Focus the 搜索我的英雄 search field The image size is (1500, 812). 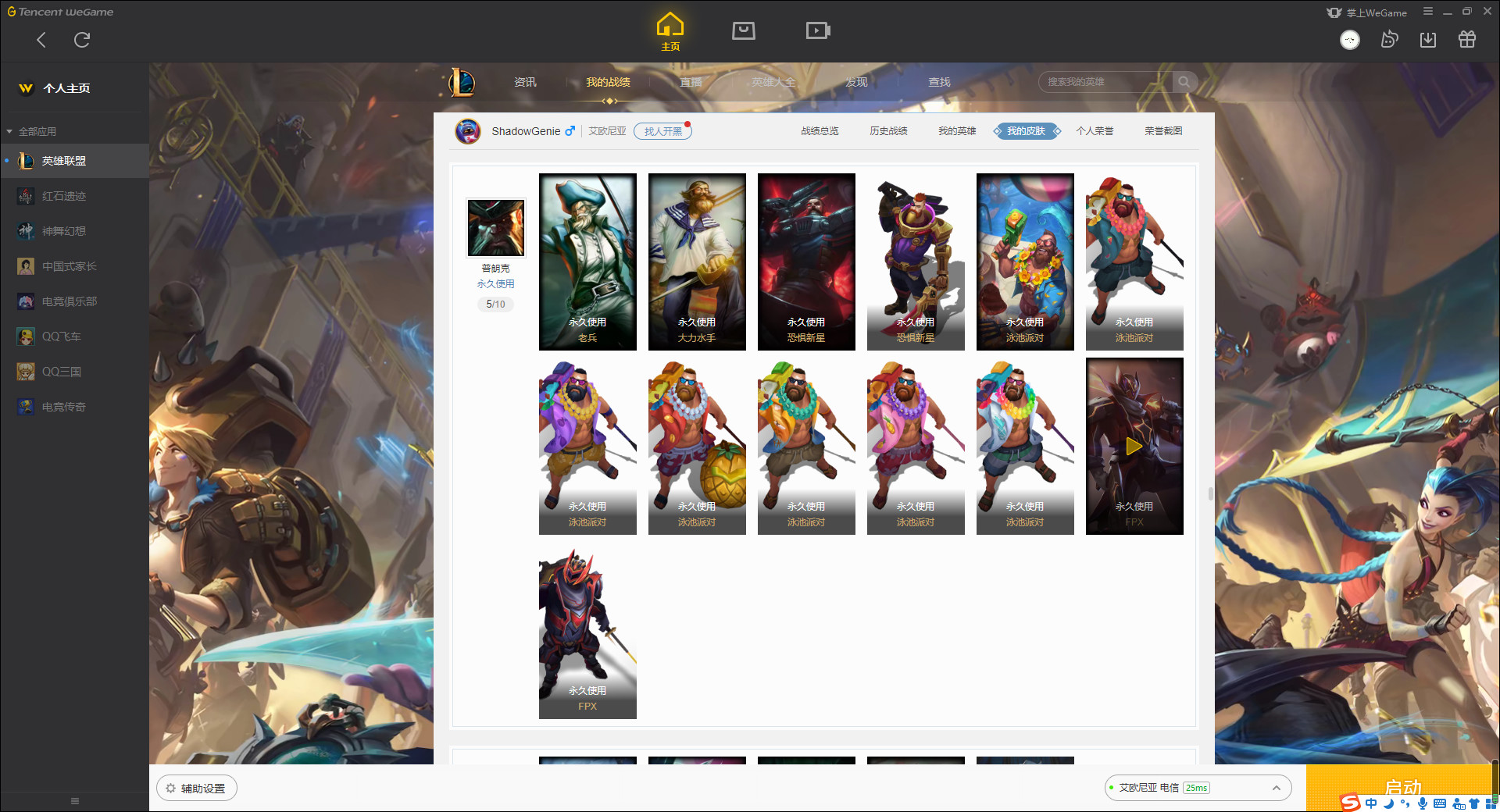(1105, 82)
